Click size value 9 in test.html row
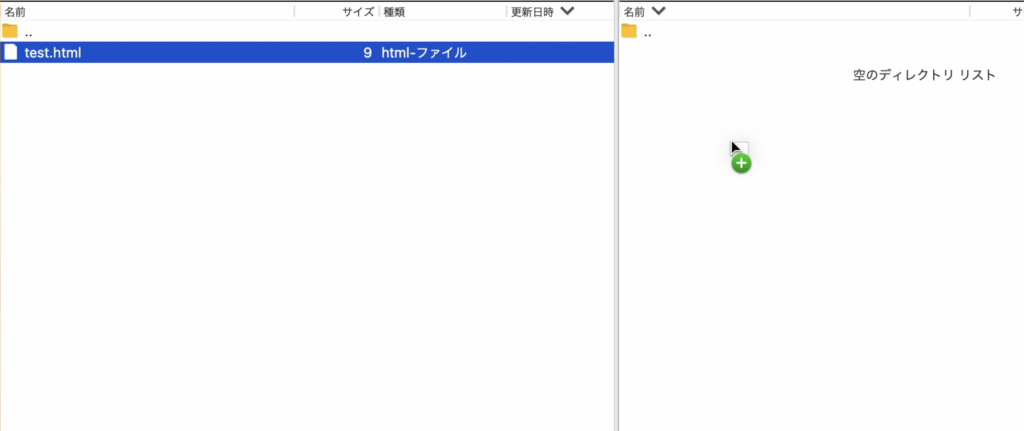The height and width of the screenshot is (431, 1024). click(367, 52)
